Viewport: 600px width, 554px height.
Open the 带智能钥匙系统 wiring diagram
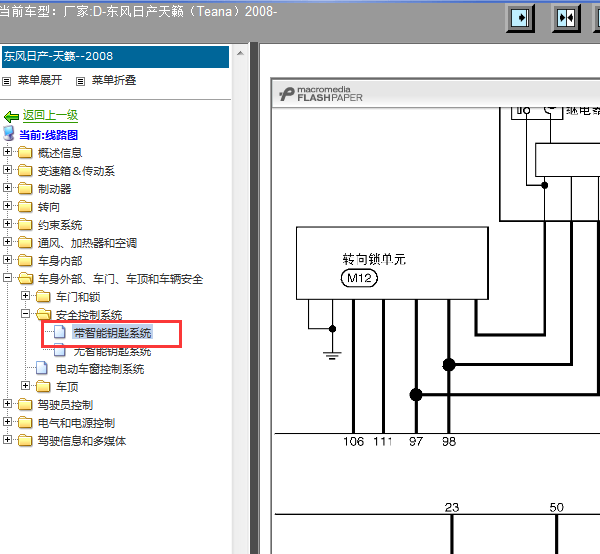[x=112, y=333]
